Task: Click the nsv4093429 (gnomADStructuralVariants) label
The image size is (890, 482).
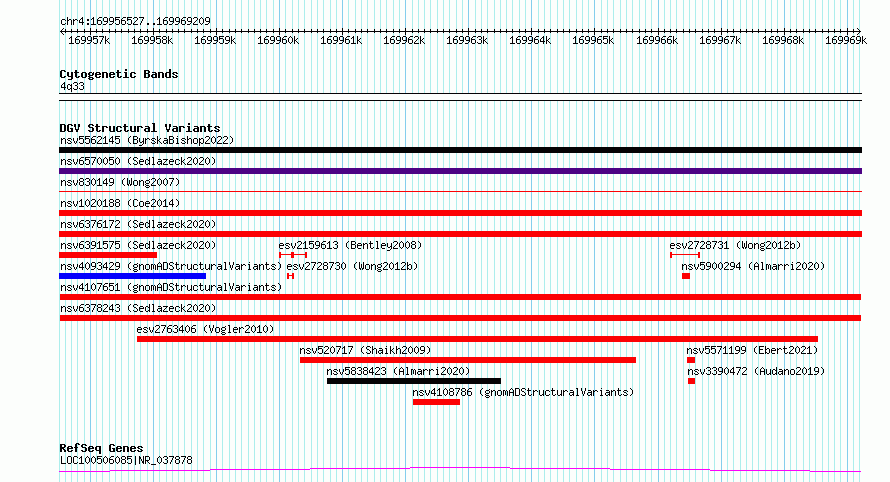Action: (171, 266)
